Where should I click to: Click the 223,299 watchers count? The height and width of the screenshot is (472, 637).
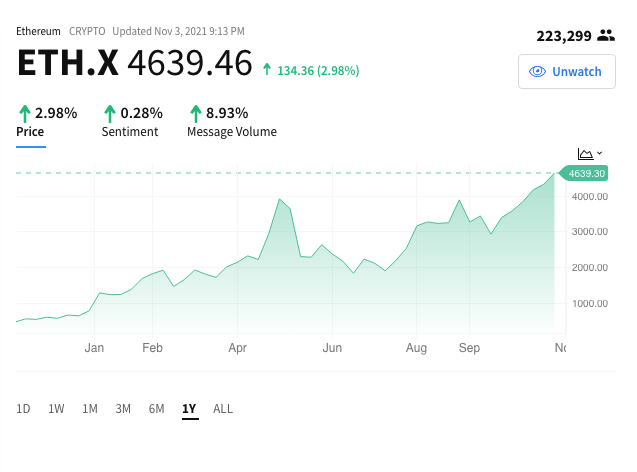tap(564, 36)
